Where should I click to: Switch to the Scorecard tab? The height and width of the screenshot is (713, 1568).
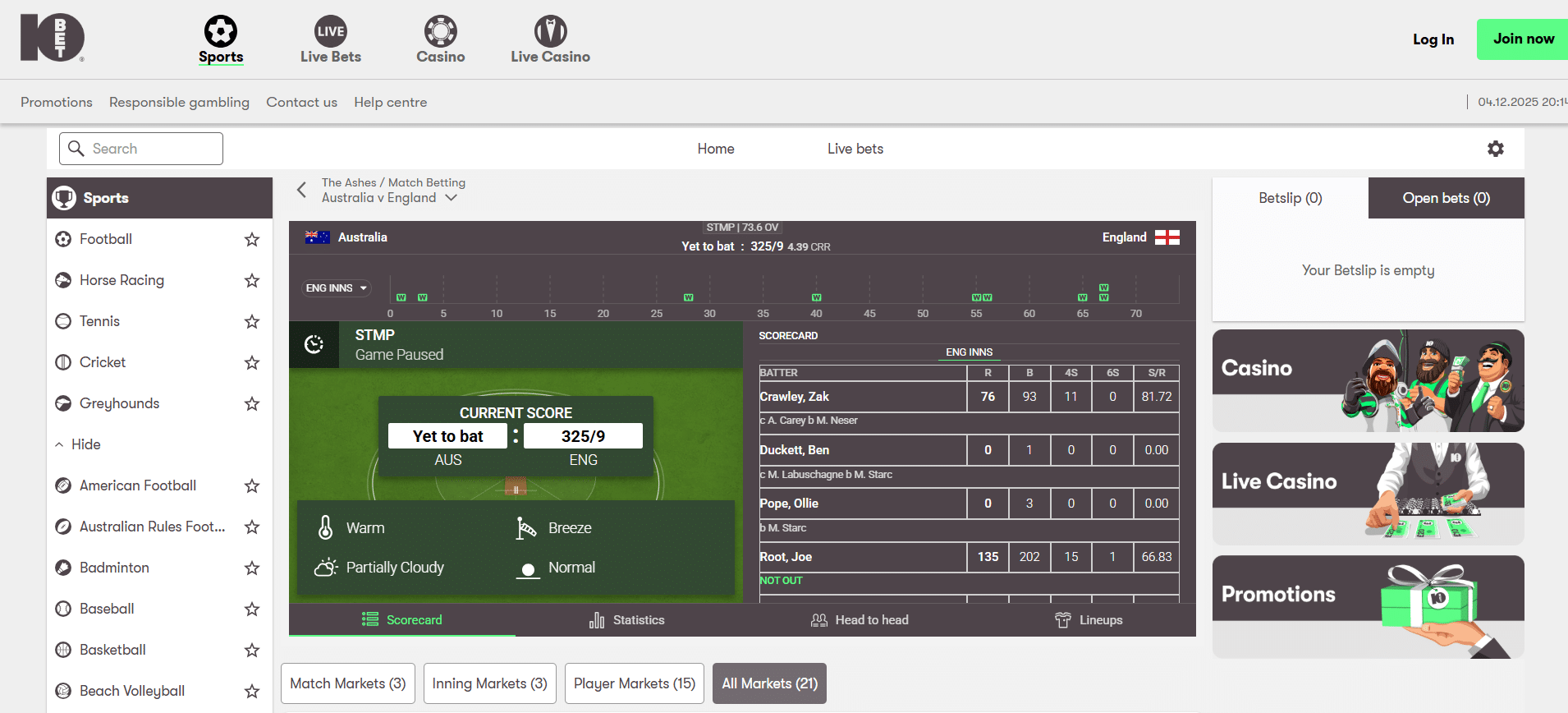click(402, 620)
